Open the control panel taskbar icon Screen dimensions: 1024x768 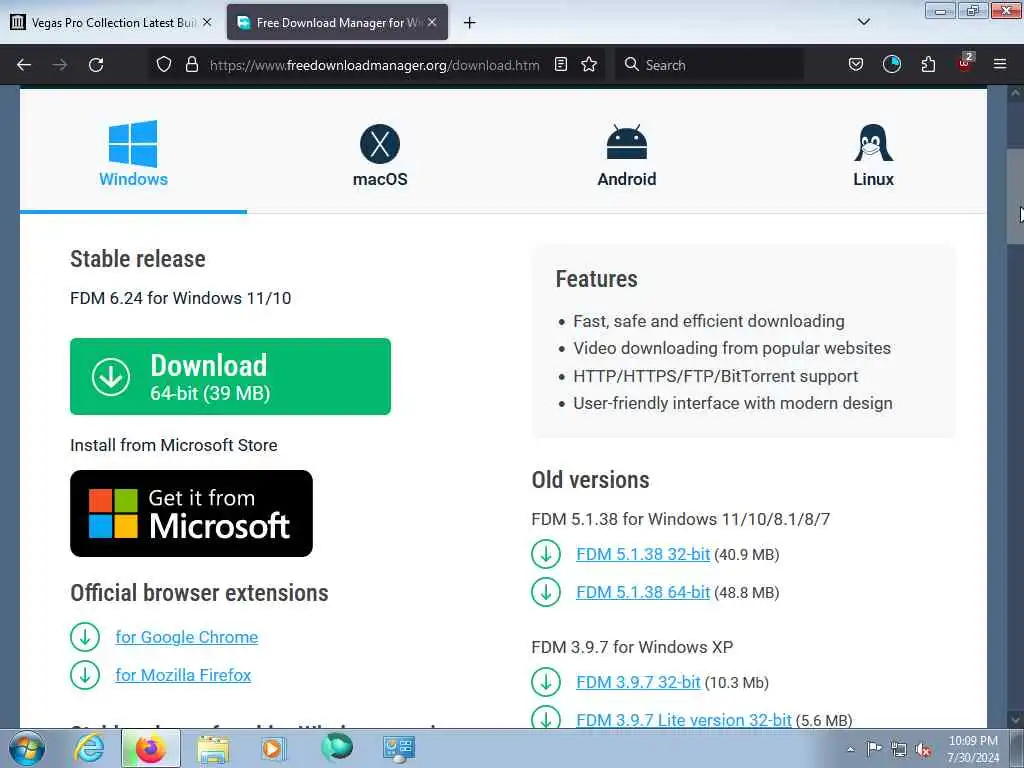tap(398, 748)
